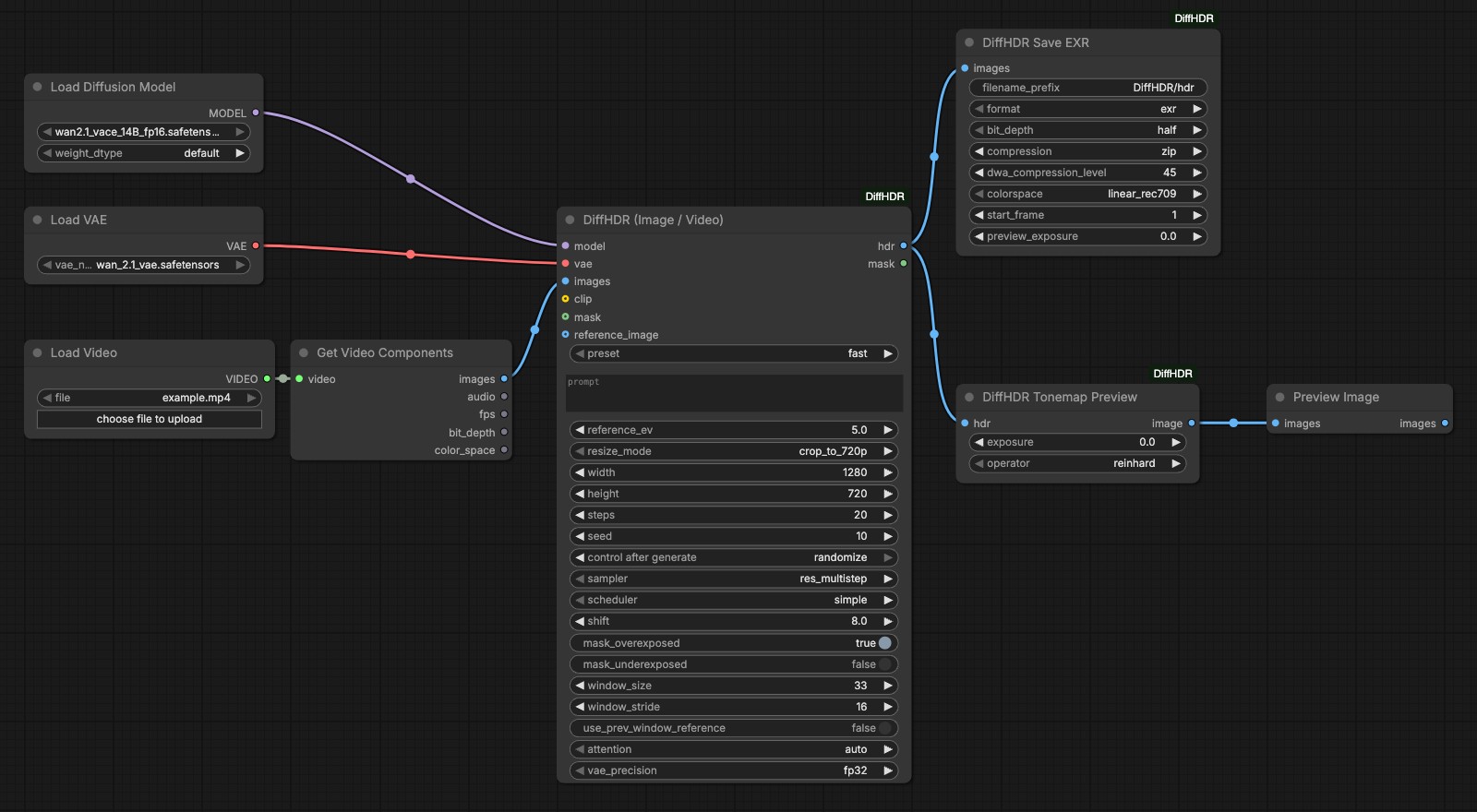This screenshot has height=812, width=1477.
Task: Click the midpoint dot on the red VAE link
Action: click(411, 254)
